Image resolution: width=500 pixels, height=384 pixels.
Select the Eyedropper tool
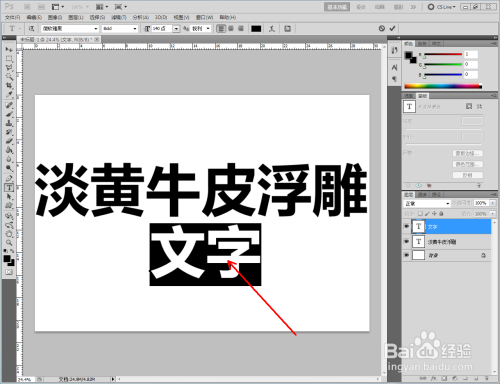(x=9, y=95)
